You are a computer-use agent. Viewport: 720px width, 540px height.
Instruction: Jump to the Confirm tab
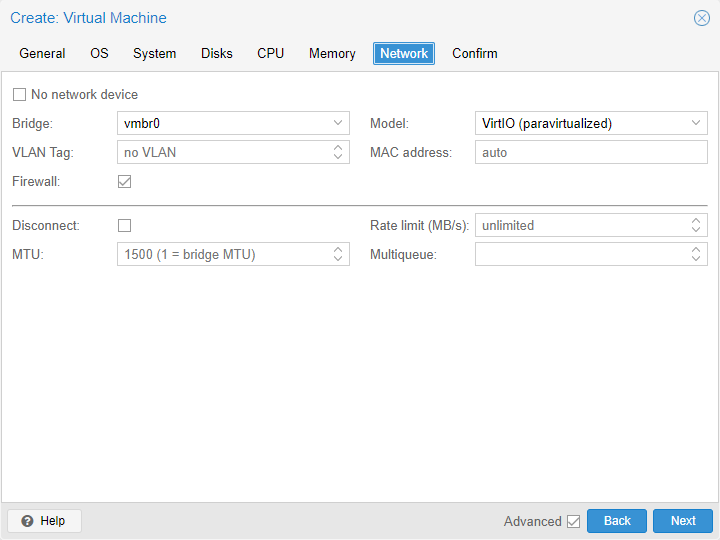pyautogui.click(x=474, y=54)
